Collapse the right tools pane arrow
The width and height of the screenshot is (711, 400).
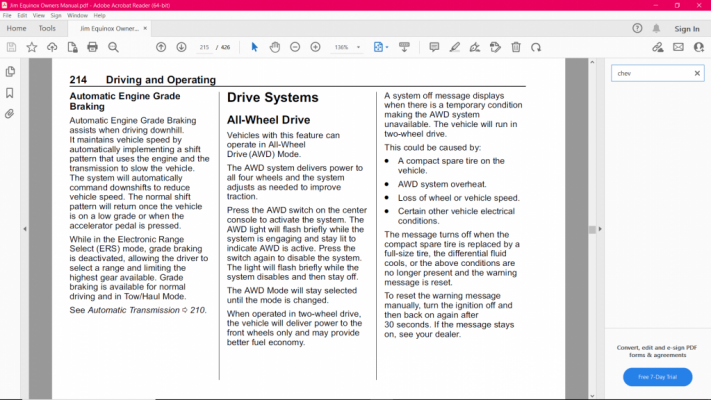tap(600, 229)
